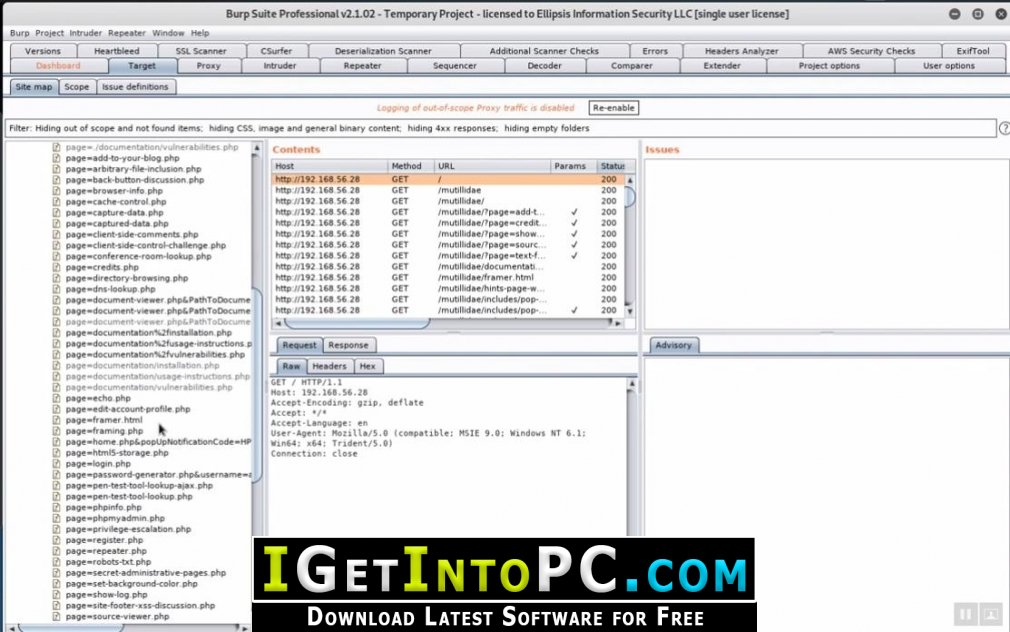Click the request pane scroll up arrow
This screenshot has width=1010, height=632.
[632, 383]
